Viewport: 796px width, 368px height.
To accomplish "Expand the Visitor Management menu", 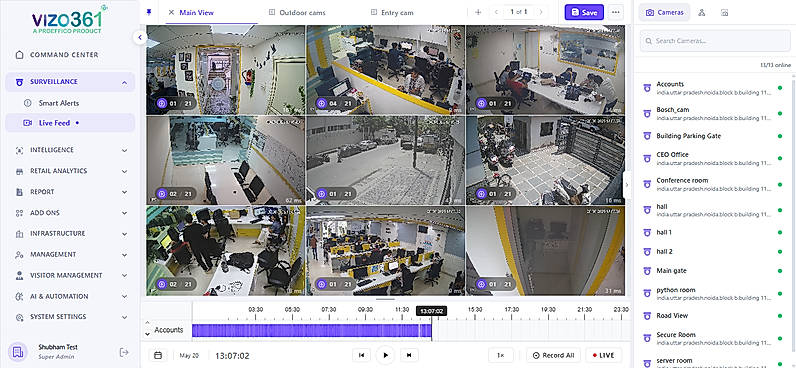I will pyautogui.click(x=70, y=275).
